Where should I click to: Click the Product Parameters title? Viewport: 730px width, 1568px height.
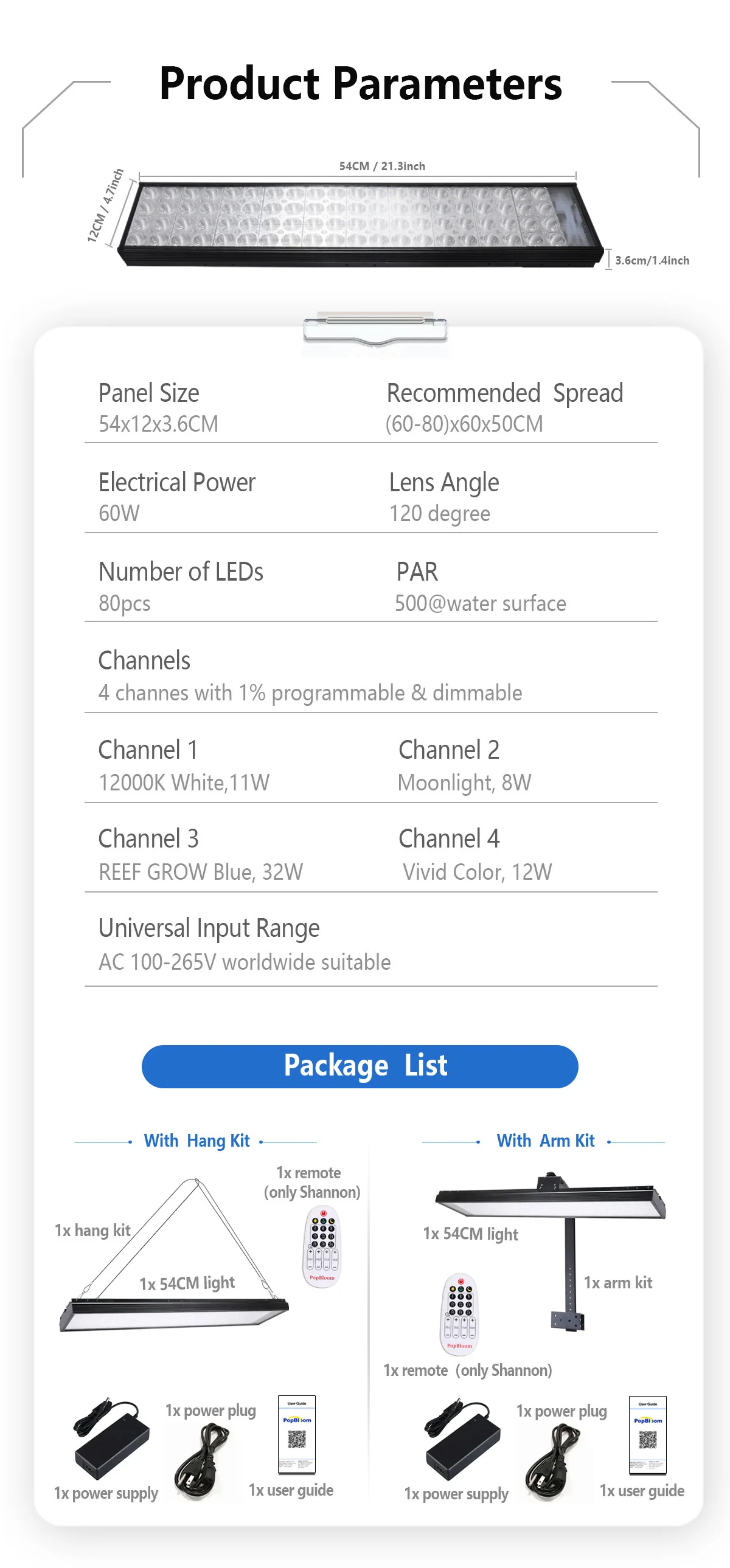pos(360,84)
